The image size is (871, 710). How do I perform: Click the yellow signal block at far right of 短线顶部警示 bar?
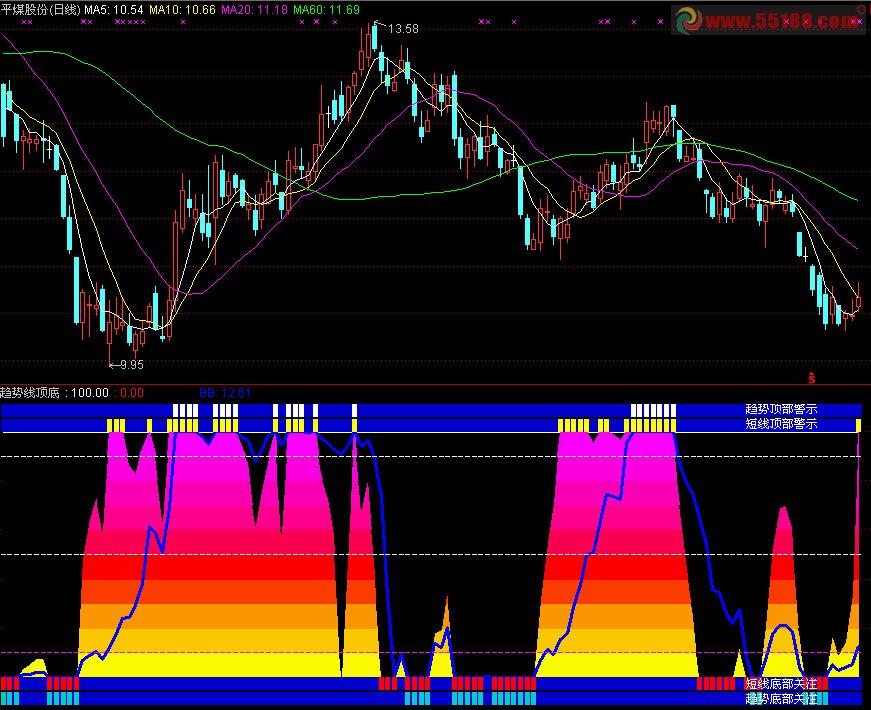click(858, 425)
